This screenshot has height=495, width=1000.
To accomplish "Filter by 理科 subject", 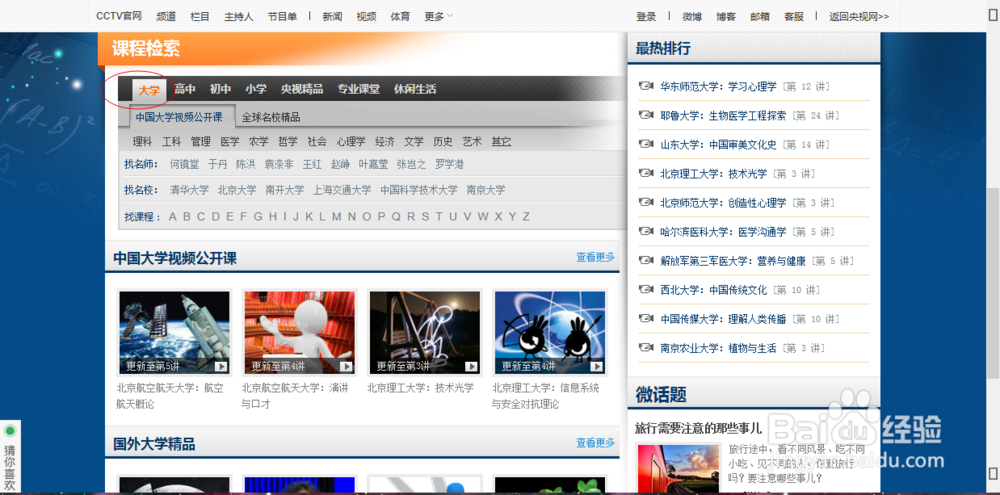I will [142, 142].
